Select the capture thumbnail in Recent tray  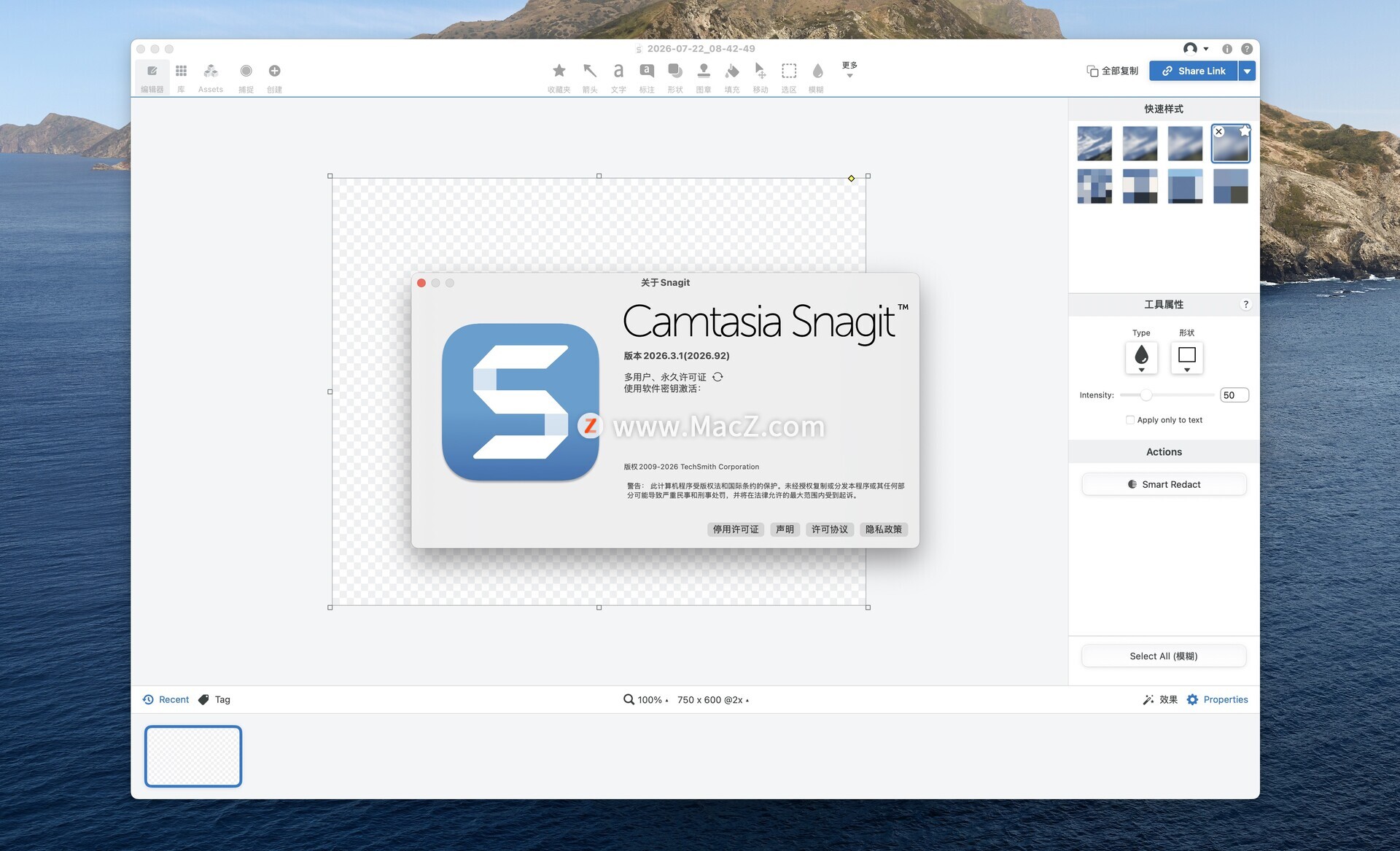tap(193, 756)
